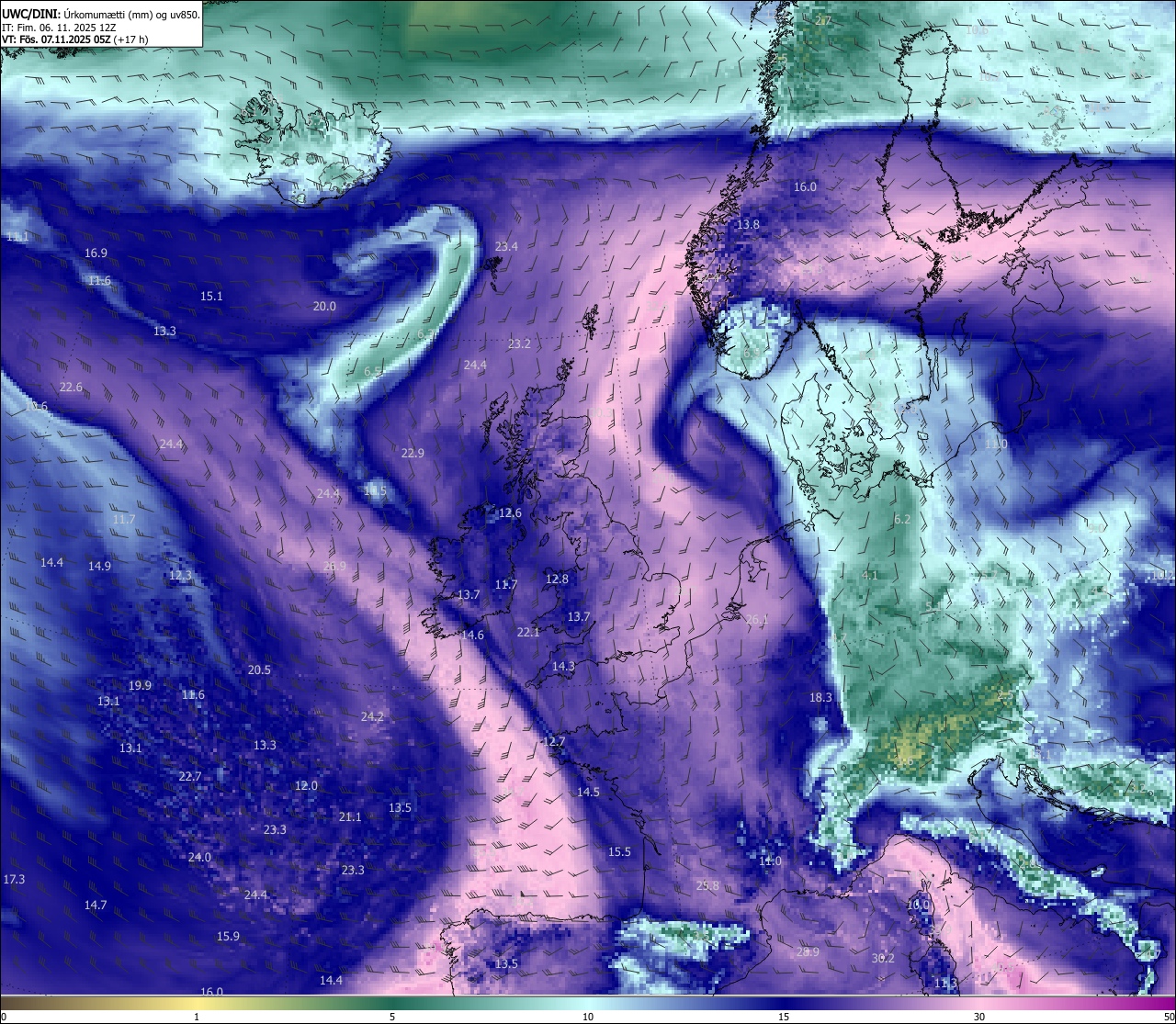The width and height of the screenshot is (1176, 1024).
Task: Click the 'IT: Fim. 06. 11. 2025 12Z' line
Action: pyautogui.click(x=59, y=28)
